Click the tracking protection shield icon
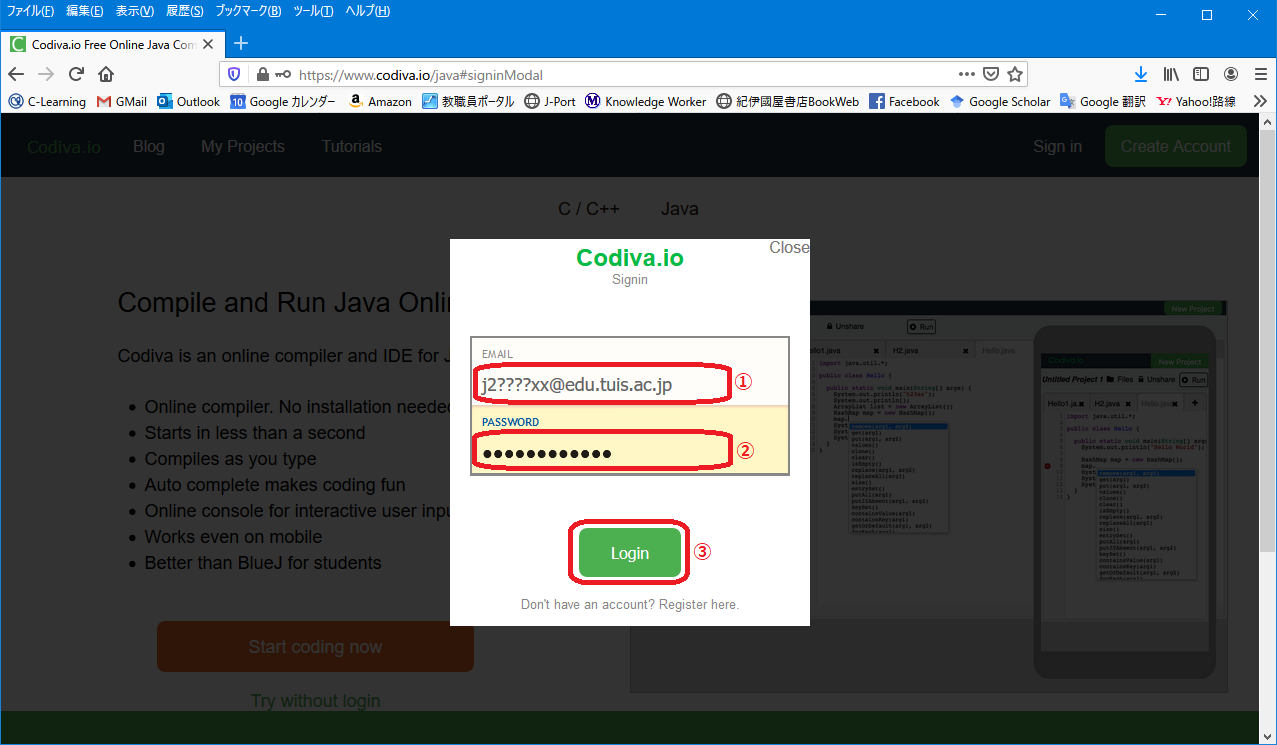The width and height of the screenshot is (1277, 745). (234, 74)
